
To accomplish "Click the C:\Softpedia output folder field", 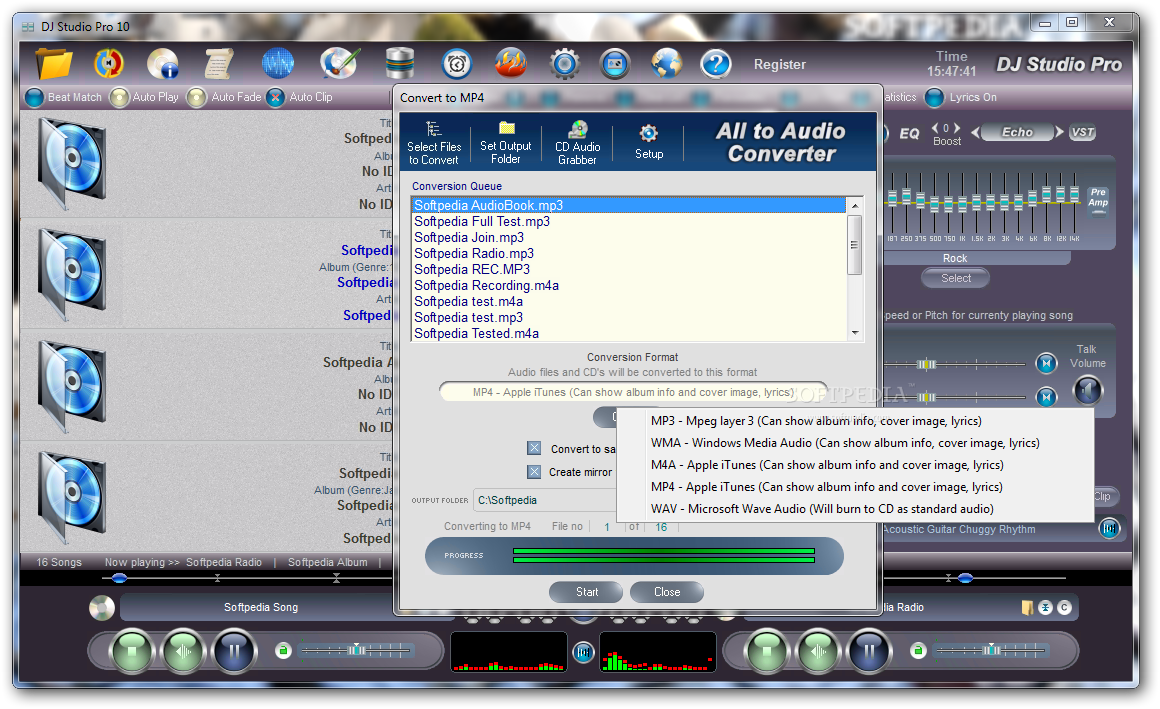I will coord(546,500).
